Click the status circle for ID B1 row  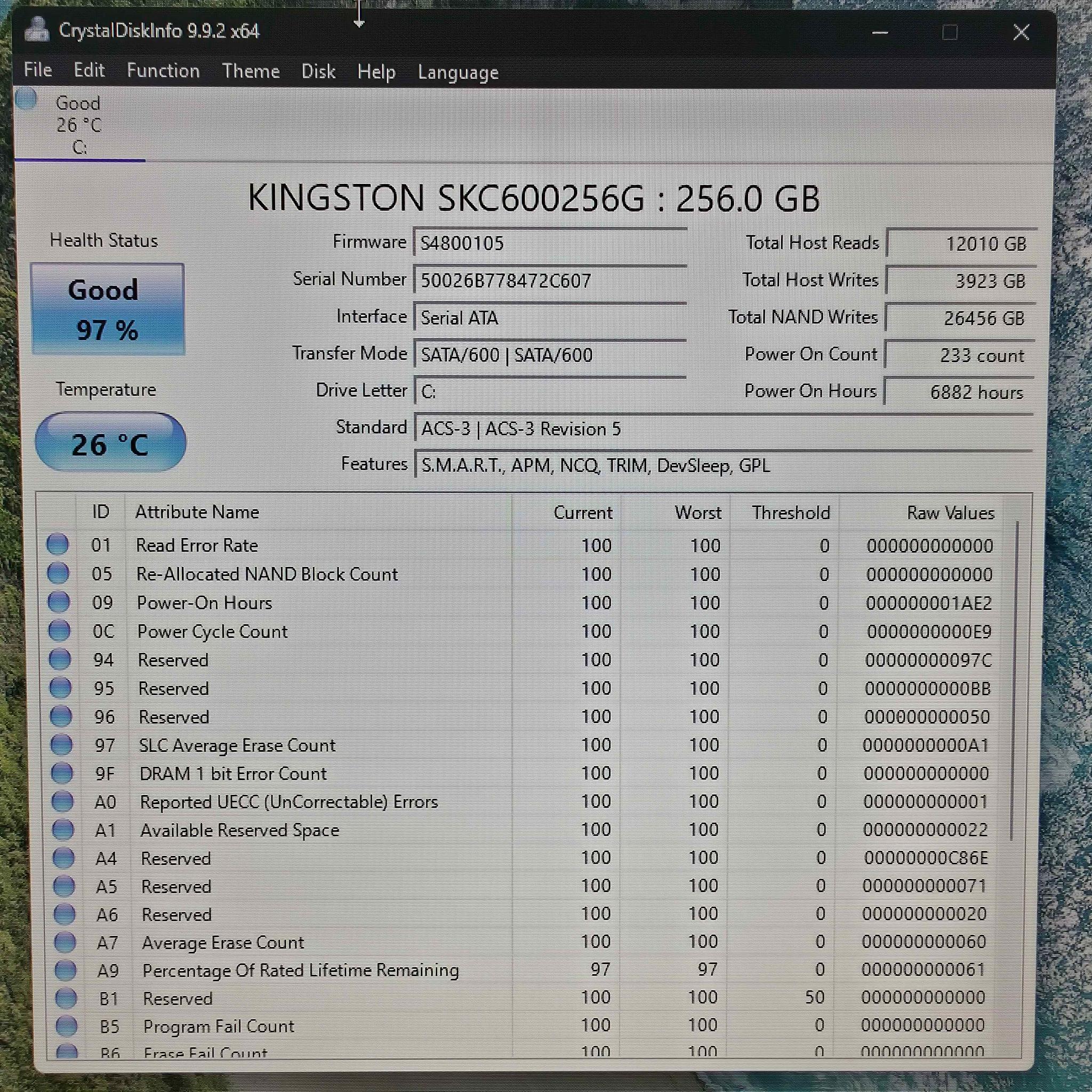(x=66, y=998)
